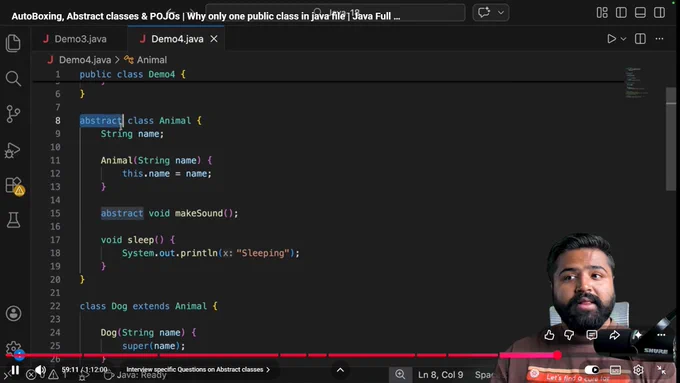The image size is (680, 383).
Task: Exit full screen mode
Action: pos(661,370)
